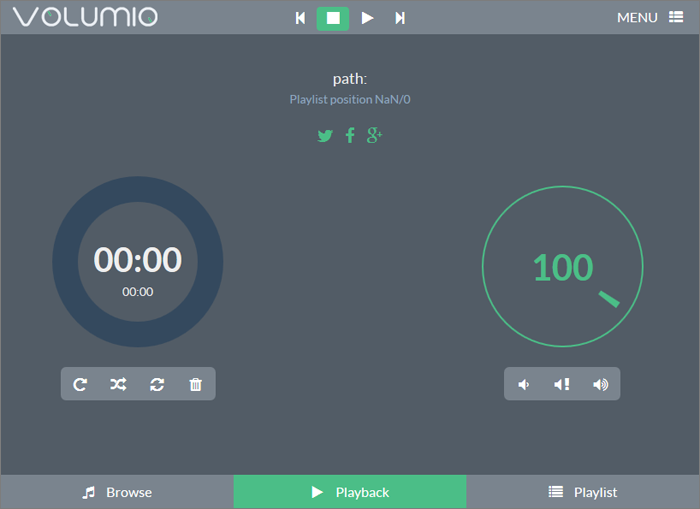Share on Facebook icon
Screen dimensions: 700x509
click(350, 135)
